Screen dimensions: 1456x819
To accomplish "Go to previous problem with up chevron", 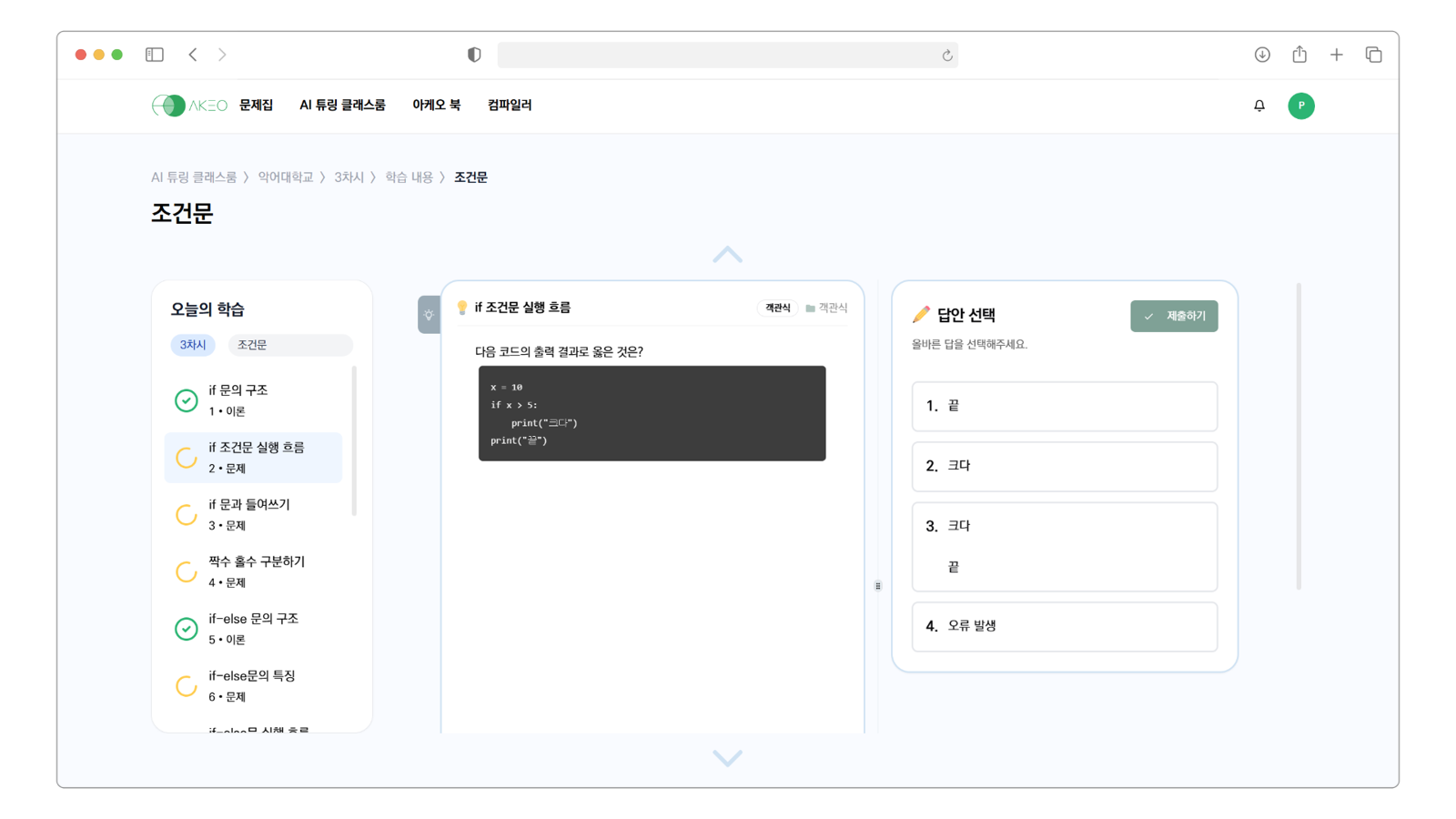I will (727, 255).
